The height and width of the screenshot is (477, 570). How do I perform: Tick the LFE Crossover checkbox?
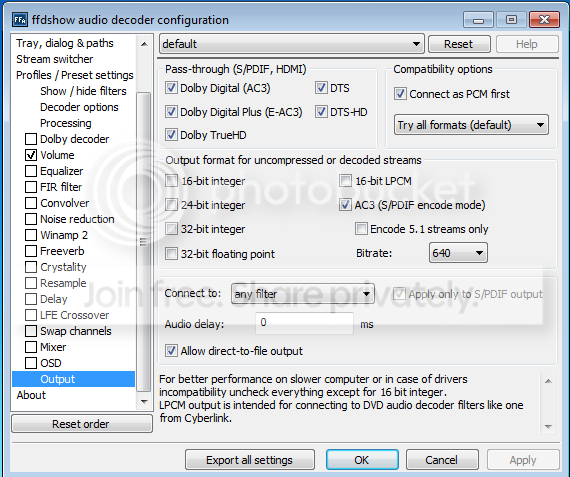(31, 315)
